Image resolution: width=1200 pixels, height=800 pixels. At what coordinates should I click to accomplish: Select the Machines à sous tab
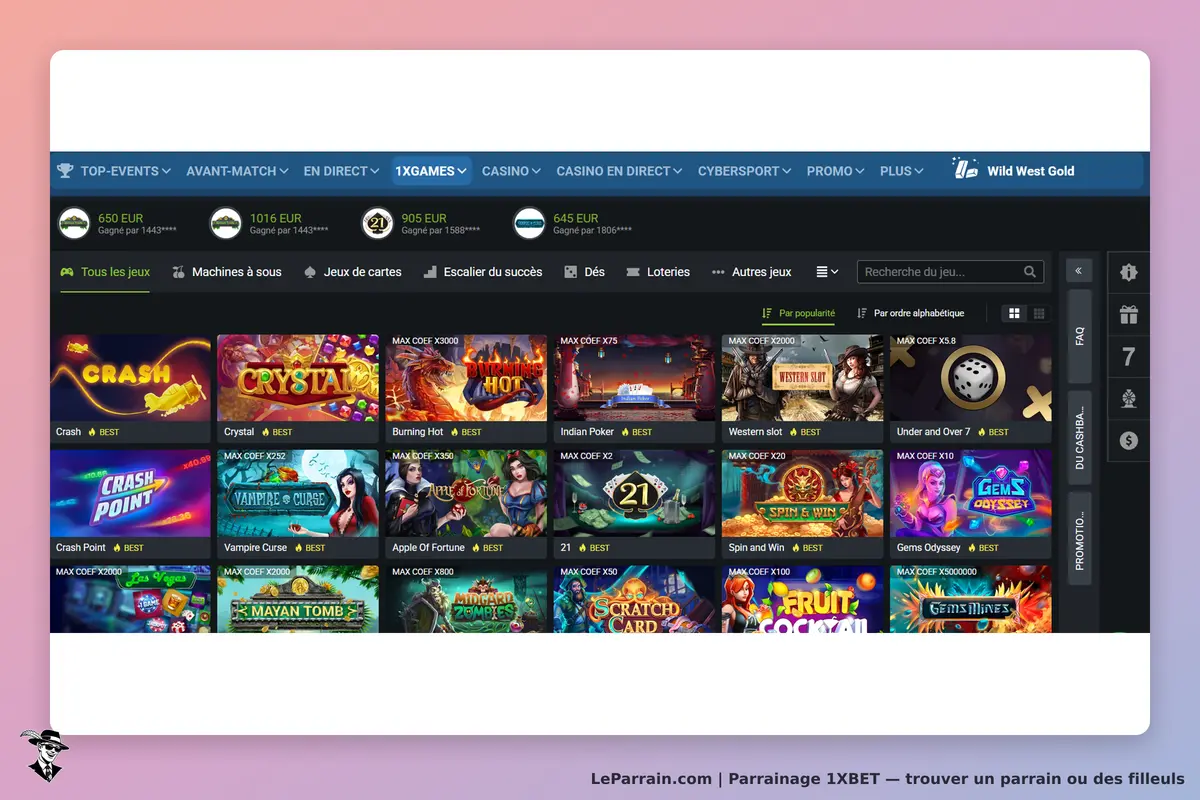[227, 272]
